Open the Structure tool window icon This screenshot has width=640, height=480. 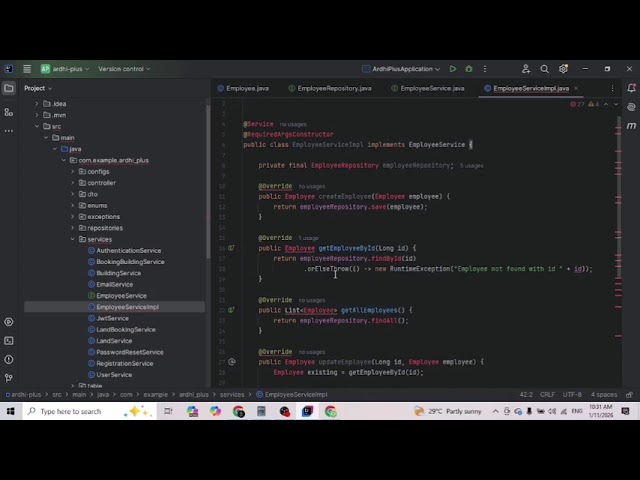pyautogui.click(x=9, y=112)
